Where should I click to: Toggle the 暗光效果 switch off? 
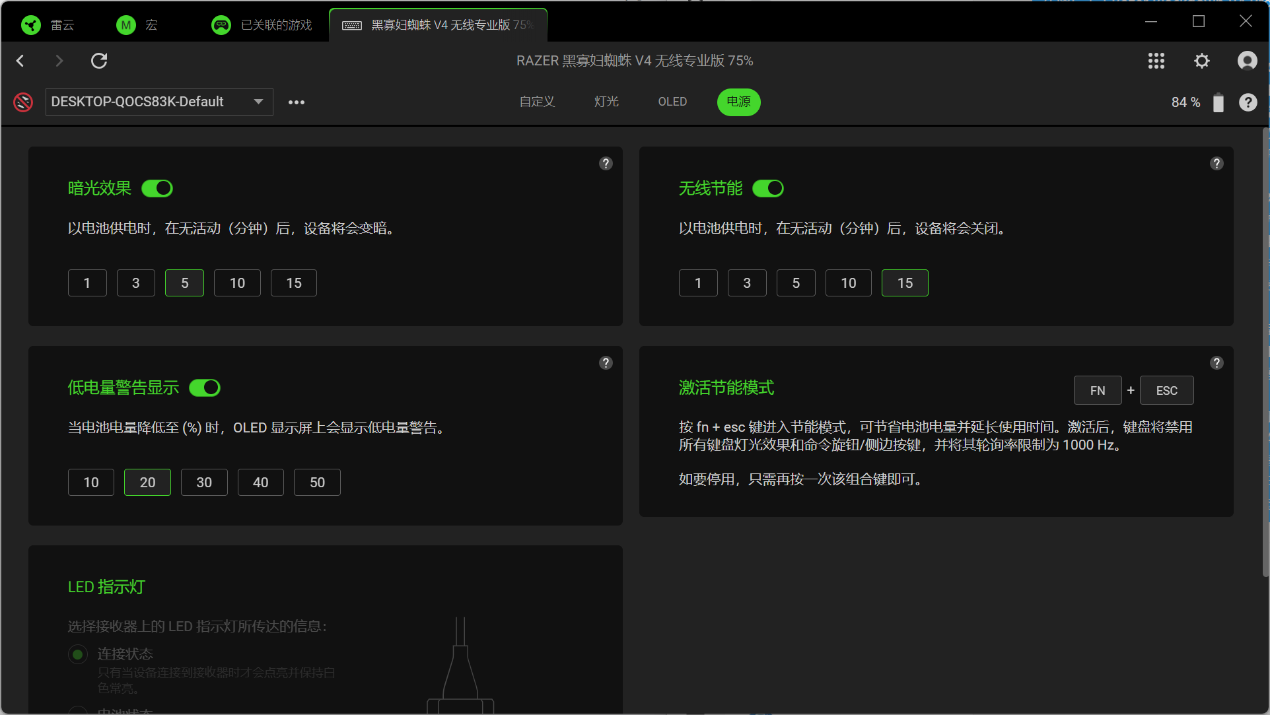pos(157,188)
